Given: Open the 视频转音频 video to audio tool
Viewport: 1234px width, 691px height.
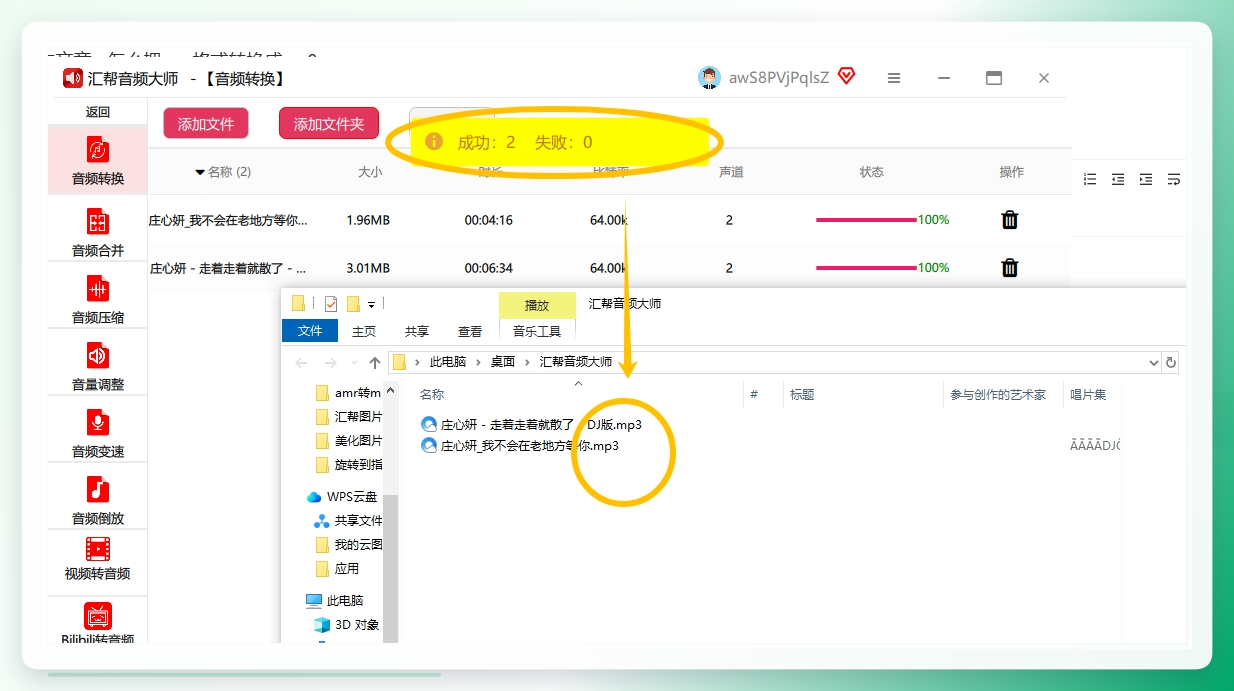Looking at the screenshot, I should coord(98,558).
